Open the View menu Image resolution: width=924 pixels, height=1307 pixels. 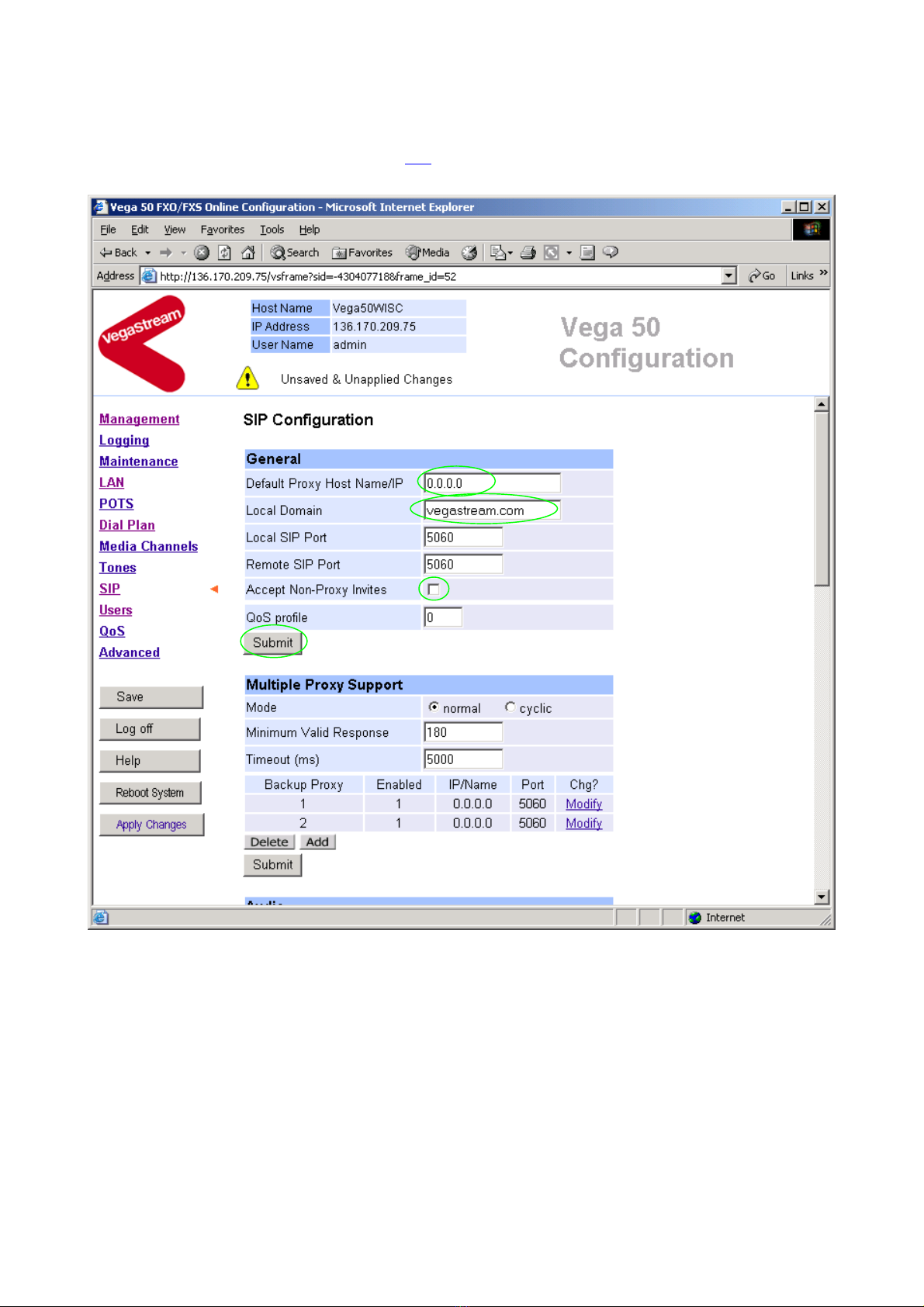pyautogui.click(x=175, y=230)
